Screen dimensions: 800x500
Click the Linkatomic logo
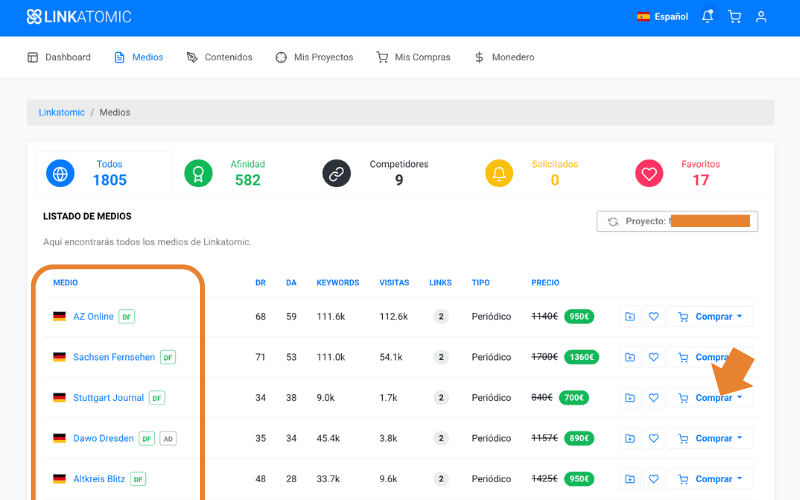pos(79,17)
